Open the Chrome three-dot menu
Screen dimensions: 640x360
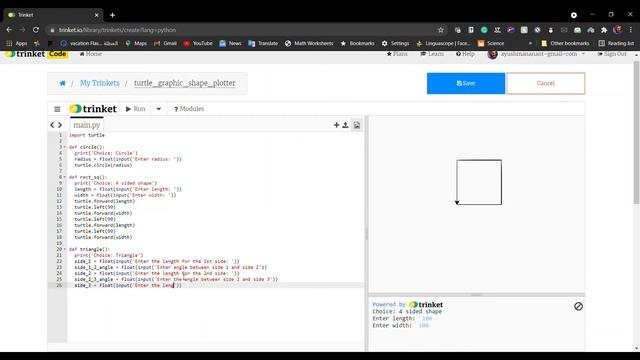coord(631,30)
